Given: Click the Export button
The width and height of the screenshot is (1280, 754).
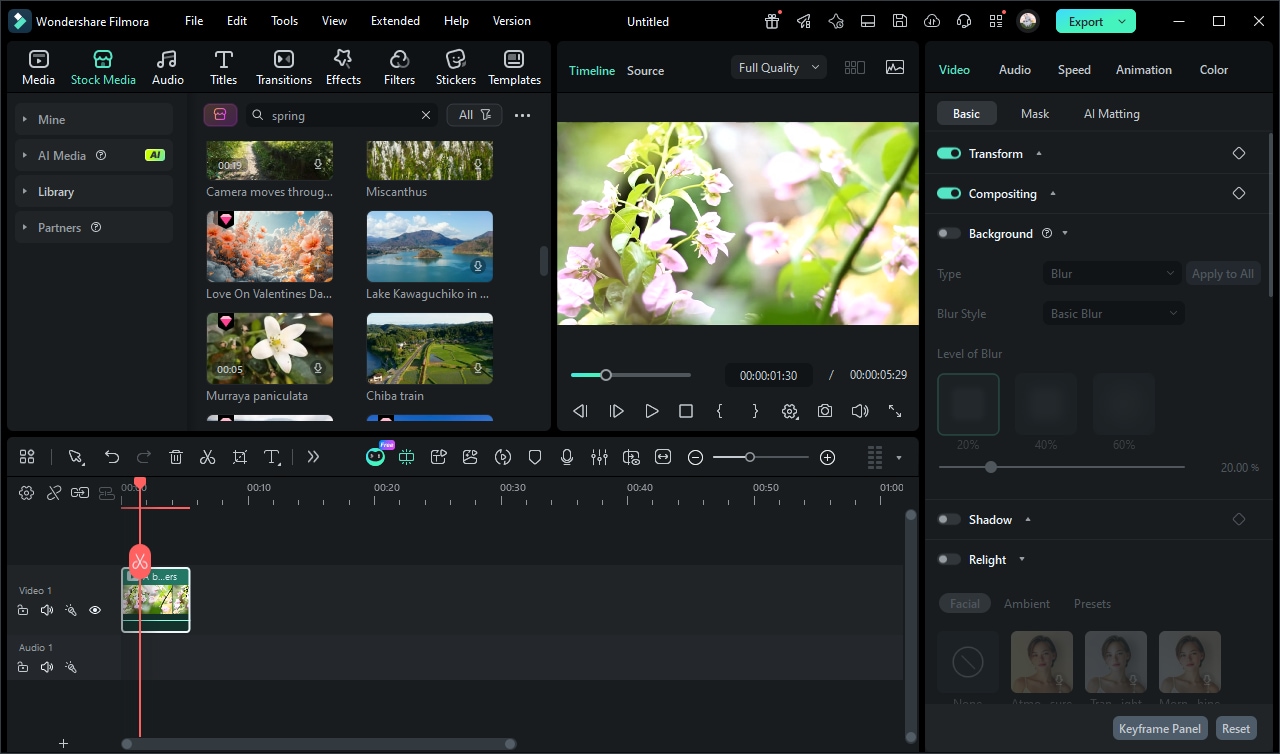Looking at the screenshot, I should 1086,21.
